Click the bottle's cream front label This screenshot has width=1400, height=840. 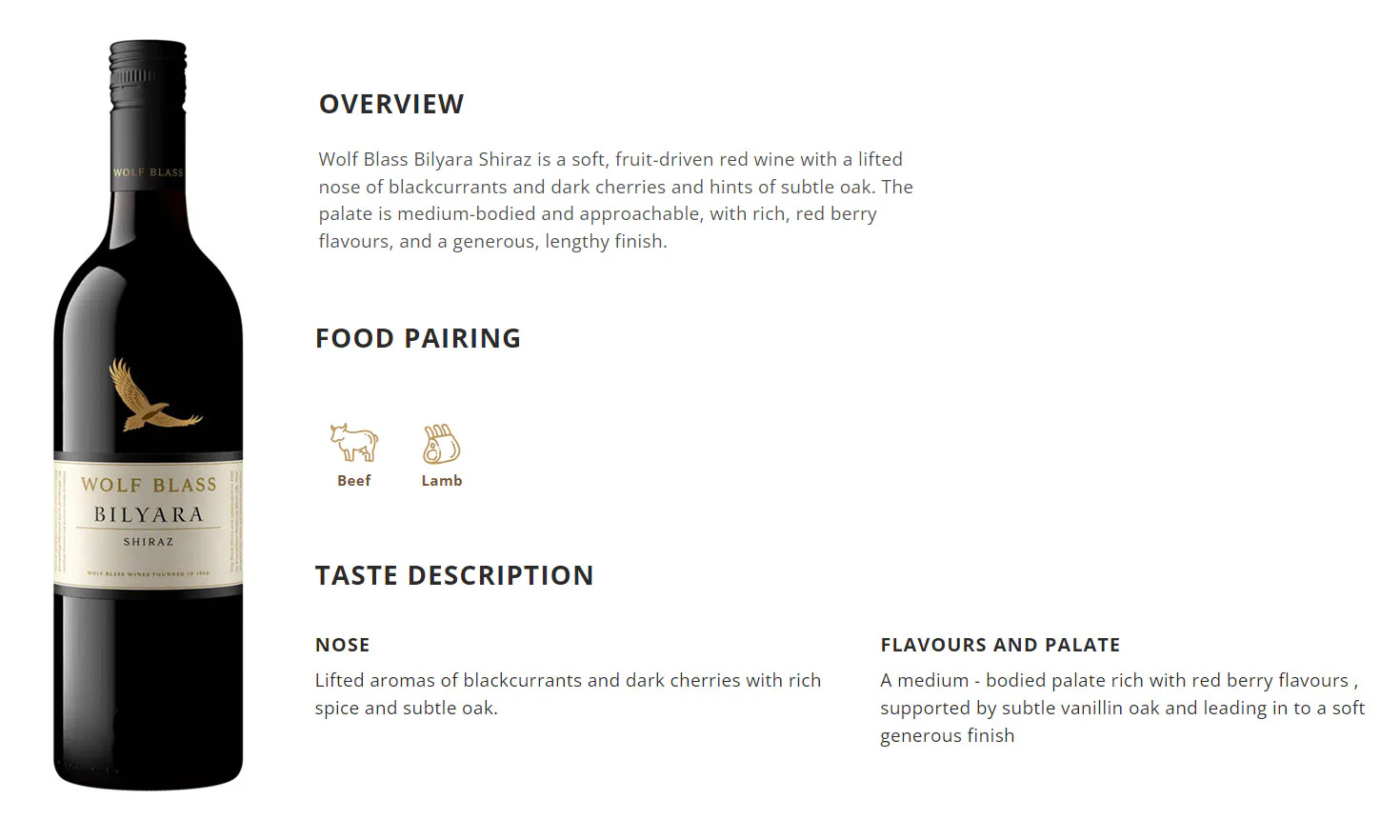click(x=149, y=524)
